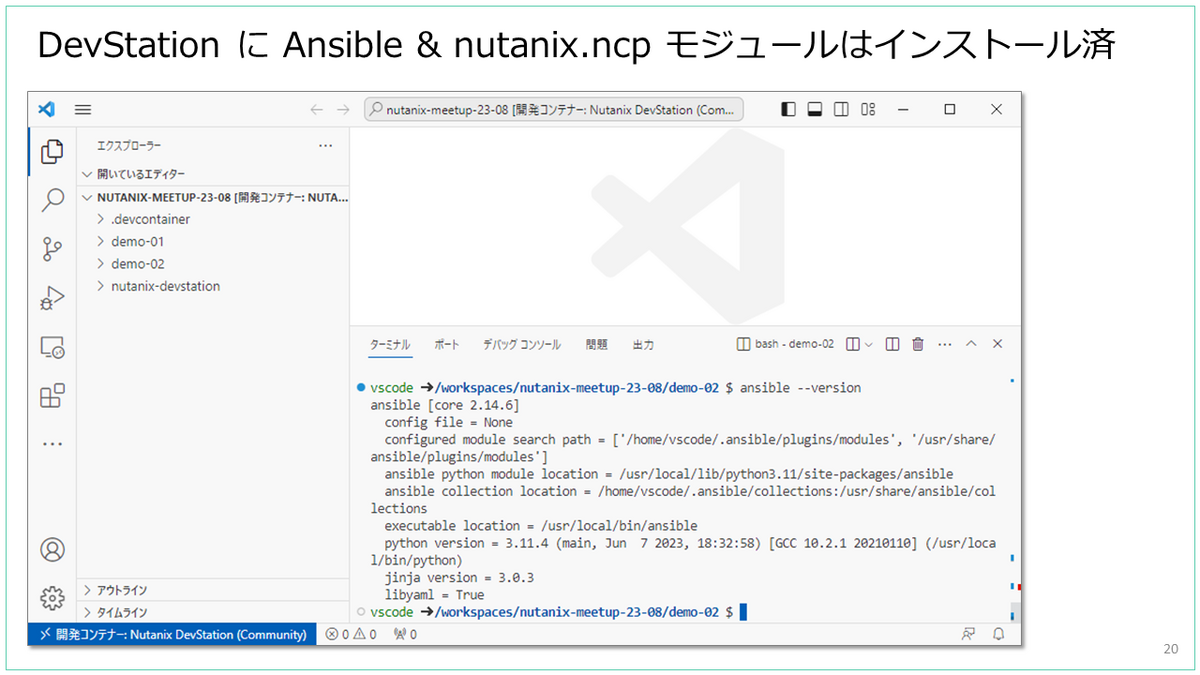This screenshot has width=1200, height=675.
Task: Open terminal panel more actions ellipsis
Action: pos(944,344)
